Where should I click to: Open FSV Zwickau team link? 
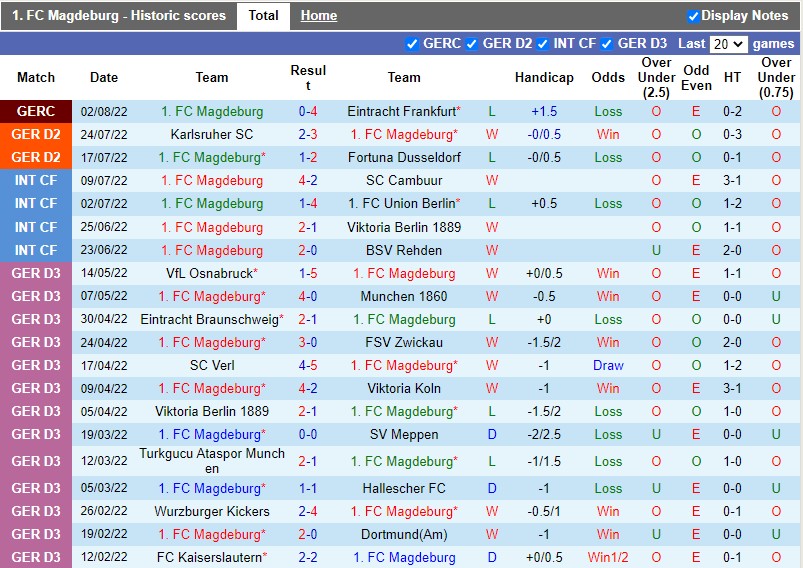pyautogui.click(x=404, y=343)
